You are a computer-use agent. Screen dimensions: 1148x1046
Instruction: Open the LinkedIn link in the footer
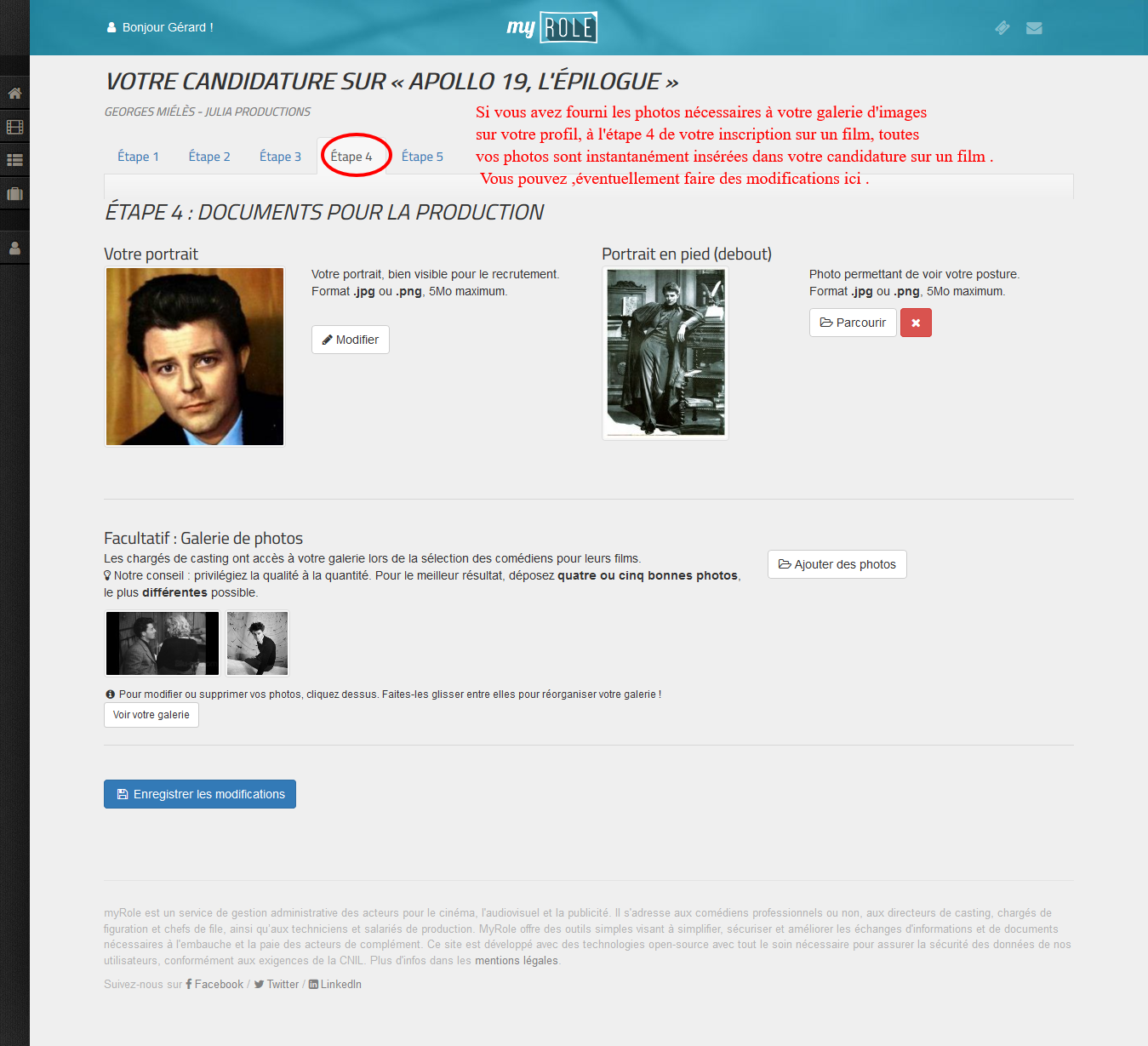tap(335, 984)
